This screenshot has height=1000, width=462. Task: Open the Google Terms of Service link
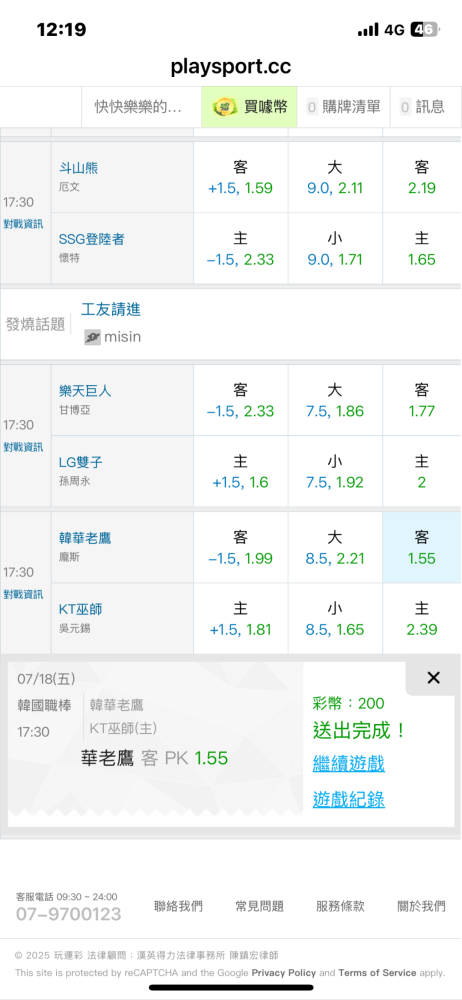pos(377,973)
